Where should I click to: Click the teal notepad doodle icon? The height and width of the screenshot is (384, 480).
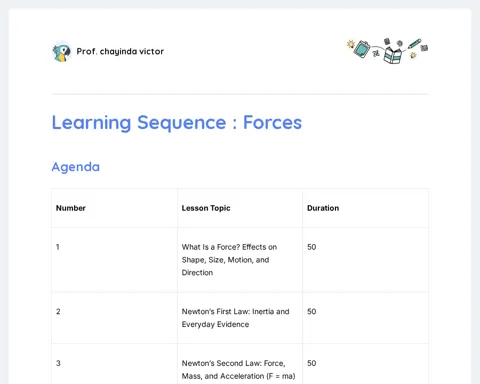click(x=362, y=49)
